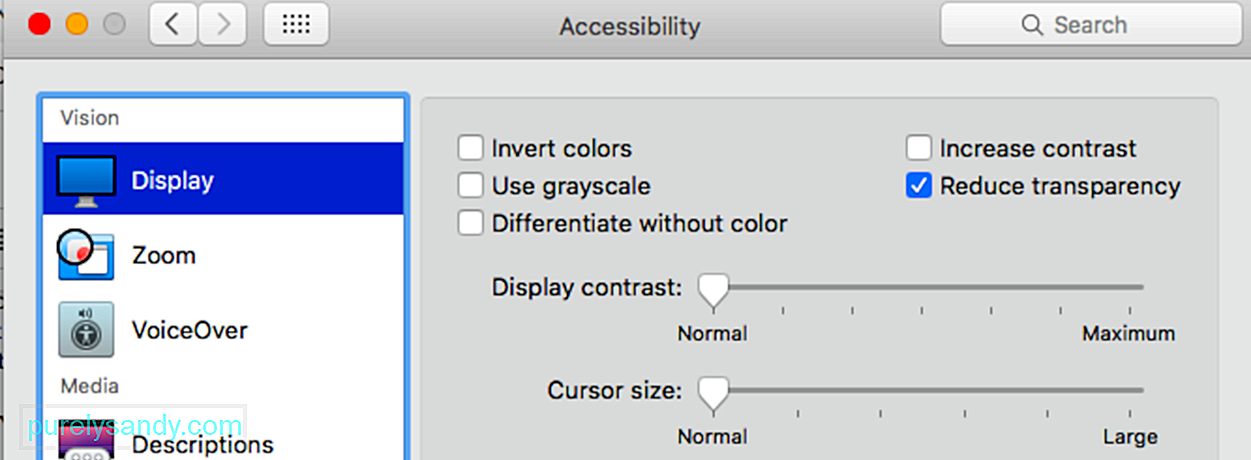Click the VoiceOver accessibility icon
Viewport: 1251px width, 460px height.
tap(85, 330)
